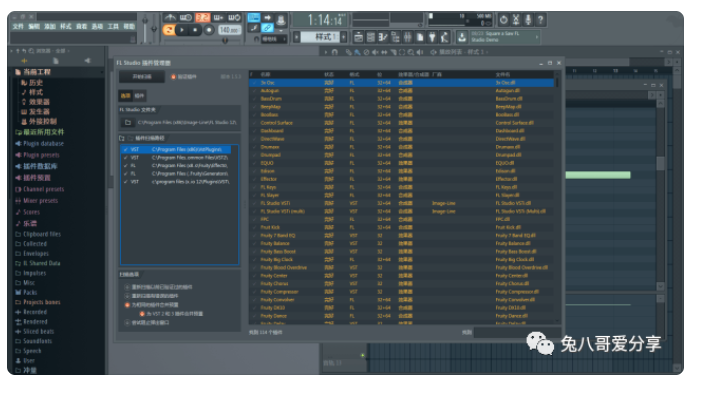Toggle checkmark for VST Common Files VST2 path
The height and width of the screenshot is (394, 702).
[x=126, y=158]
